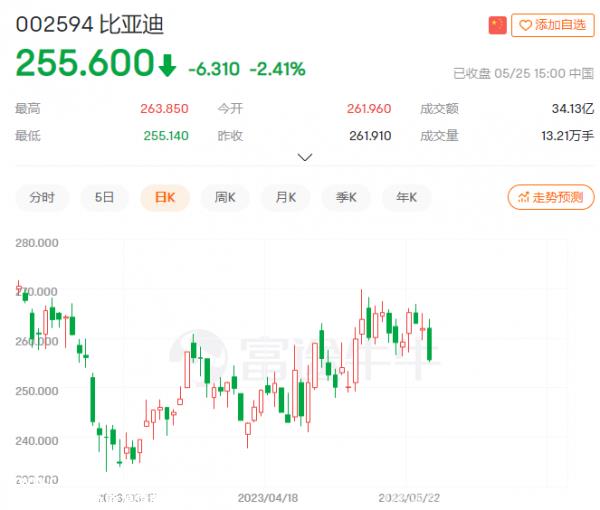Click the China flag icon

[x=497, y=25]
